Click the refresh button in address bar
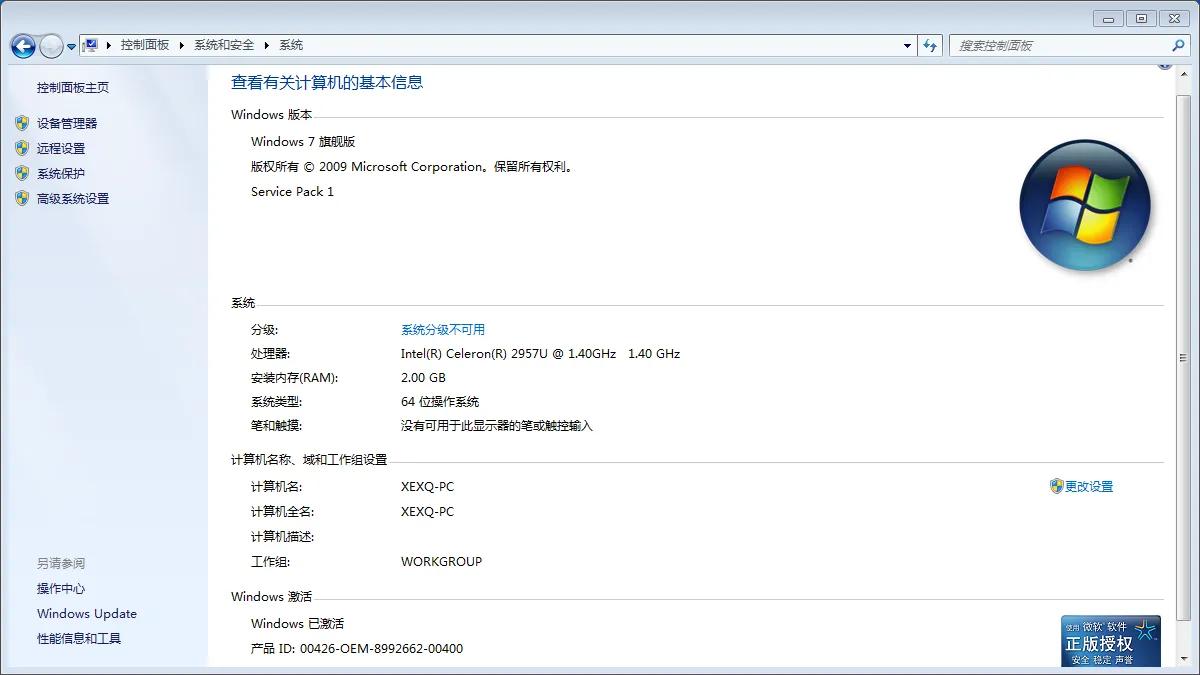The height and width of the screenshot is (675, 1200). [x=930, y=44]
